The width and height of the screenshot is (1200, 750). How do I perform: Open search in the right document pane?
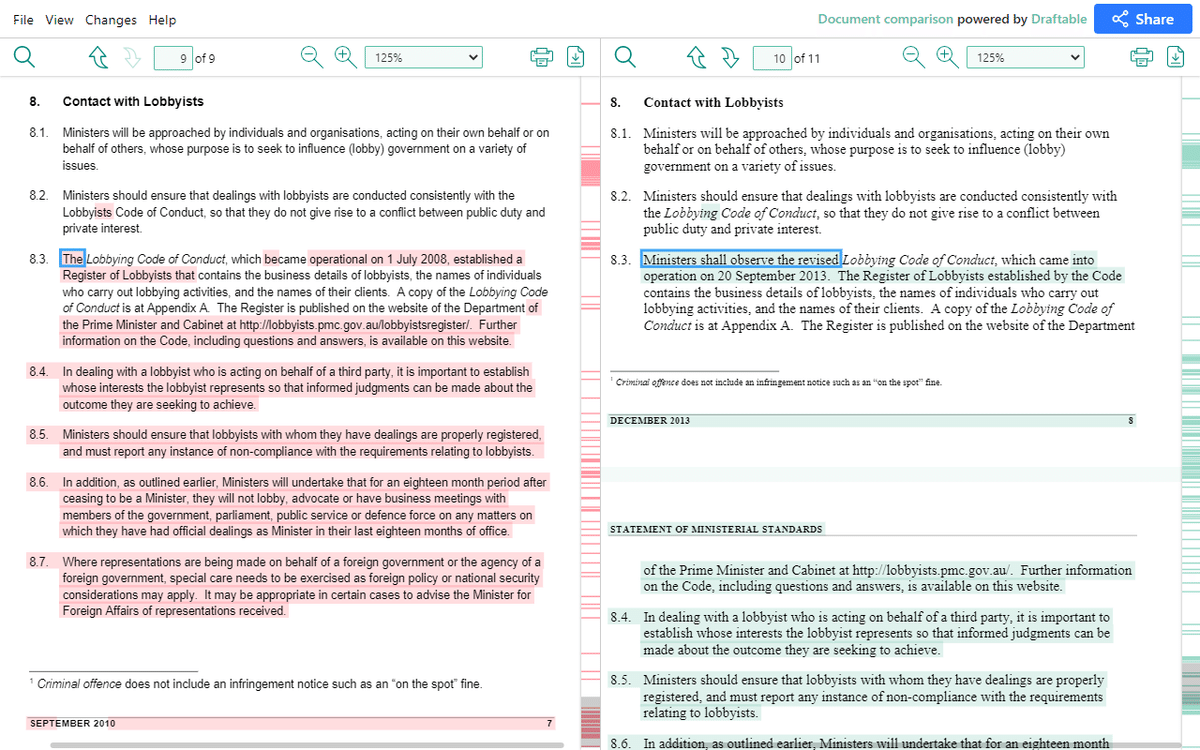click(624, 57)
